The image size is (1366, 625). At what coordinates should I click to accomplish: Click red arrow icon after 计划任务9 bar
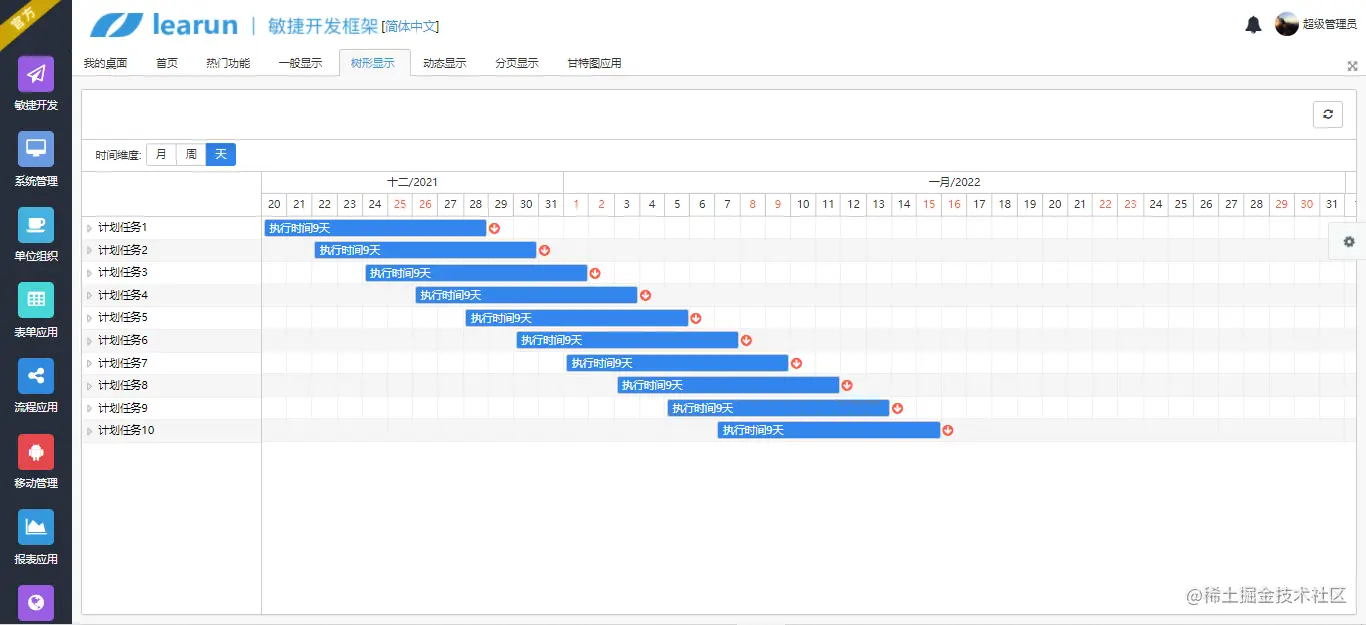pyautogui.click(x=897, y=408)
